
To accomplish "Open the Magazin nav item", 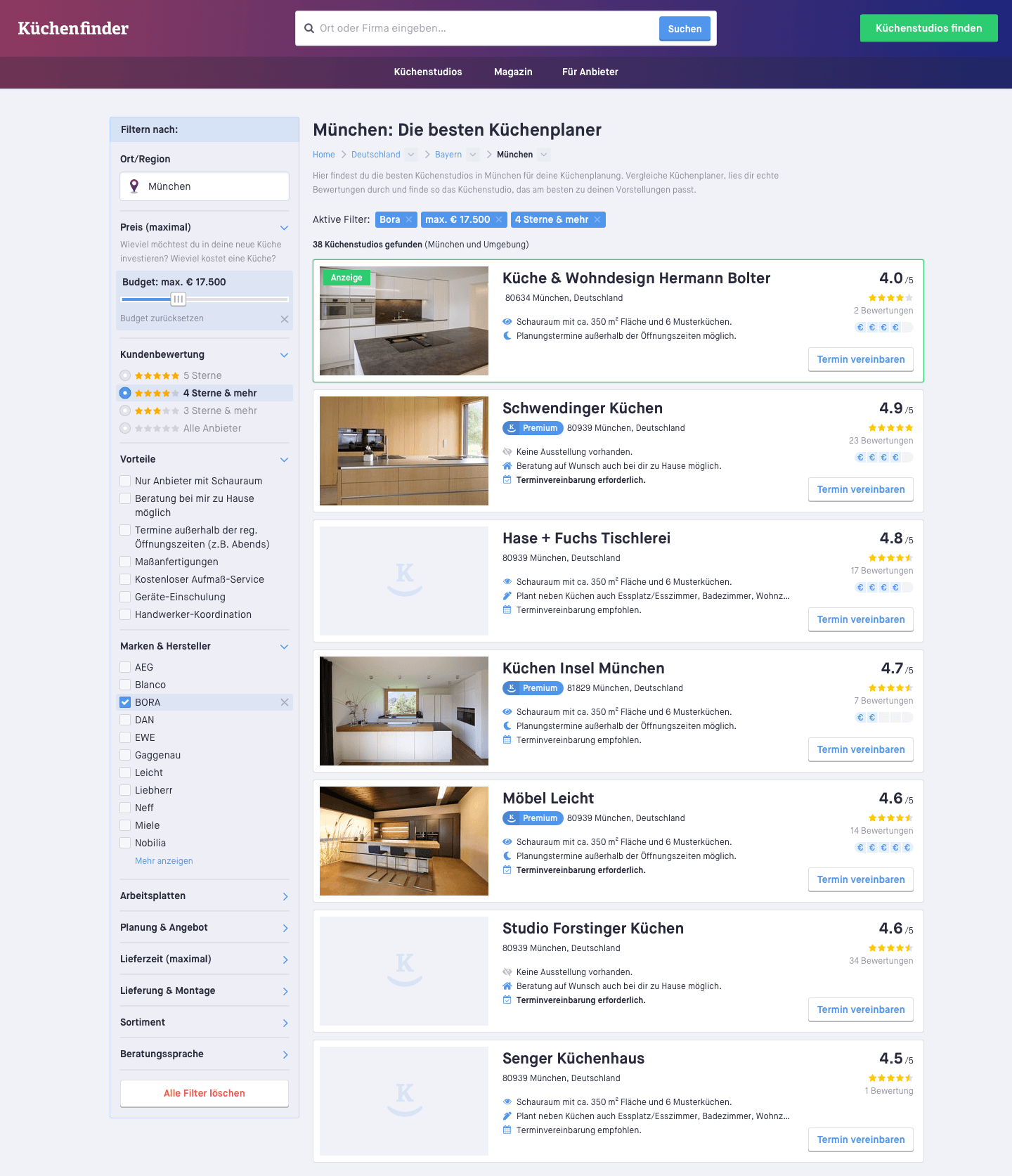I will point(513,72).
